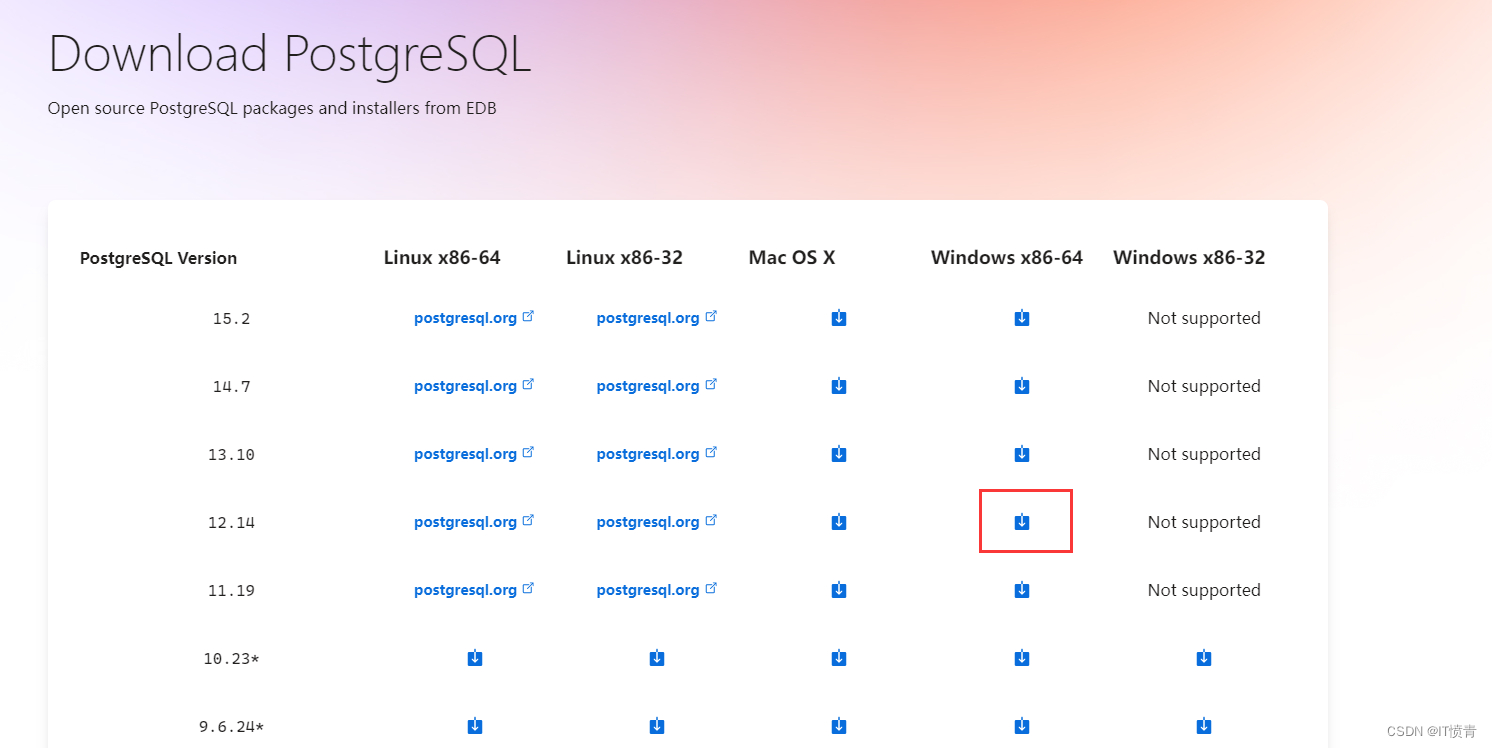This screenshot has height=748, width=1492.
Task: Open postgresql.org link for 13.10 Linux x86-64
Action: point(474,454)
